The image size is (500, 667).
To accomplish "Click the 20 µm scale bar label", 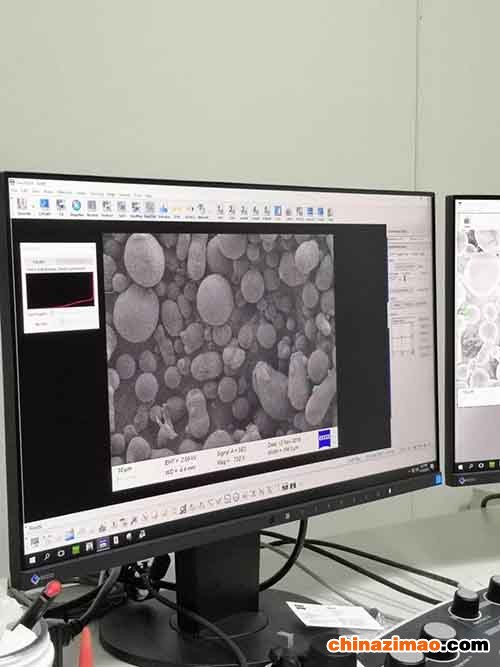I will 125,470.
